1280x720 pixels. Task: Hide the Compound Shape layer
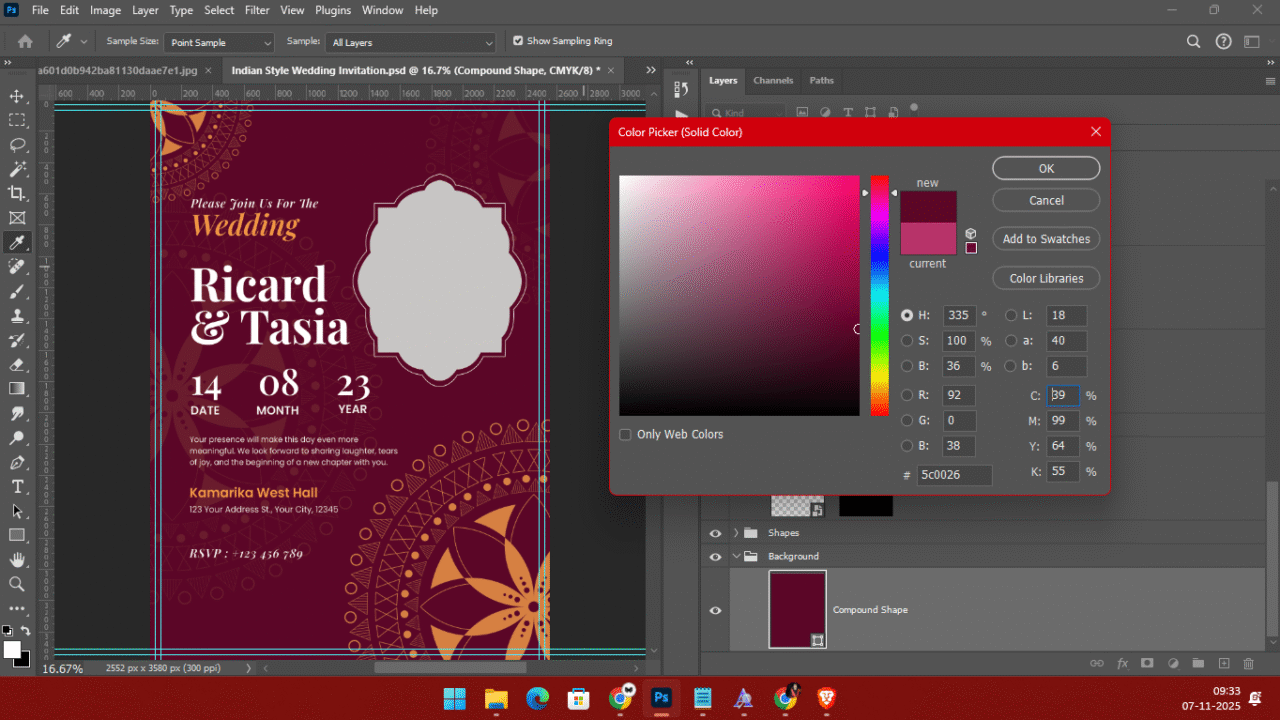pos(715,610)
